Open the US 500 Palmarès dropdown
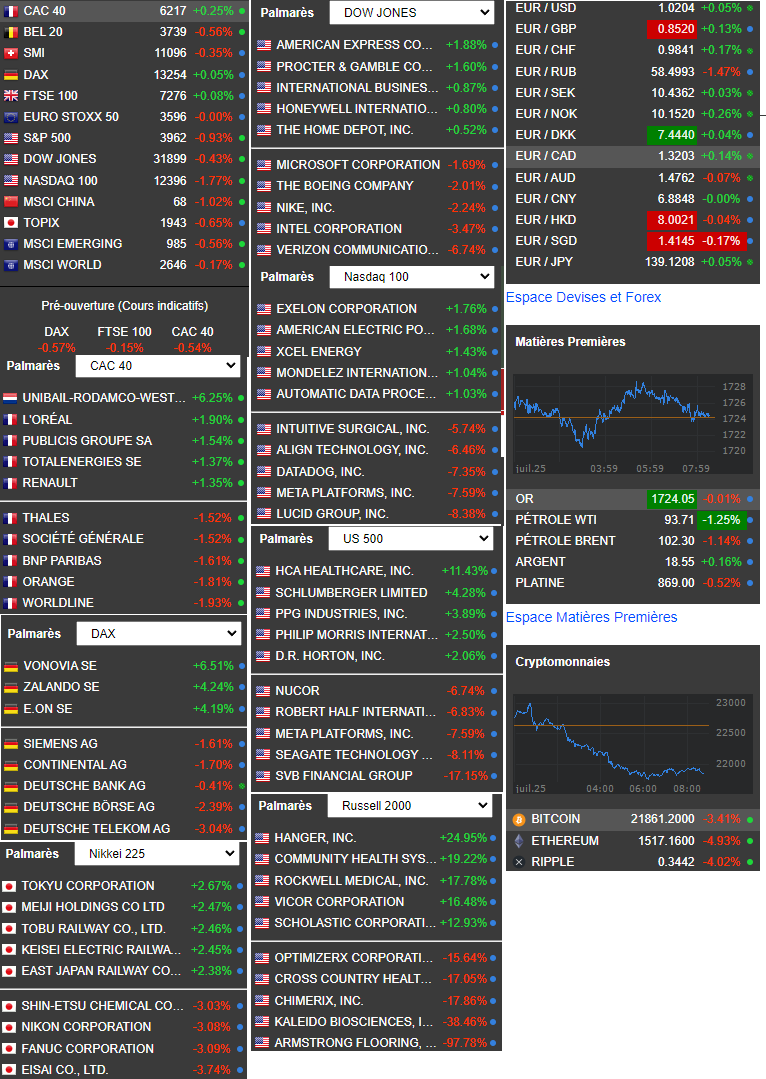This screenshot has height=1079, width=766. click(x=411, y=539)
